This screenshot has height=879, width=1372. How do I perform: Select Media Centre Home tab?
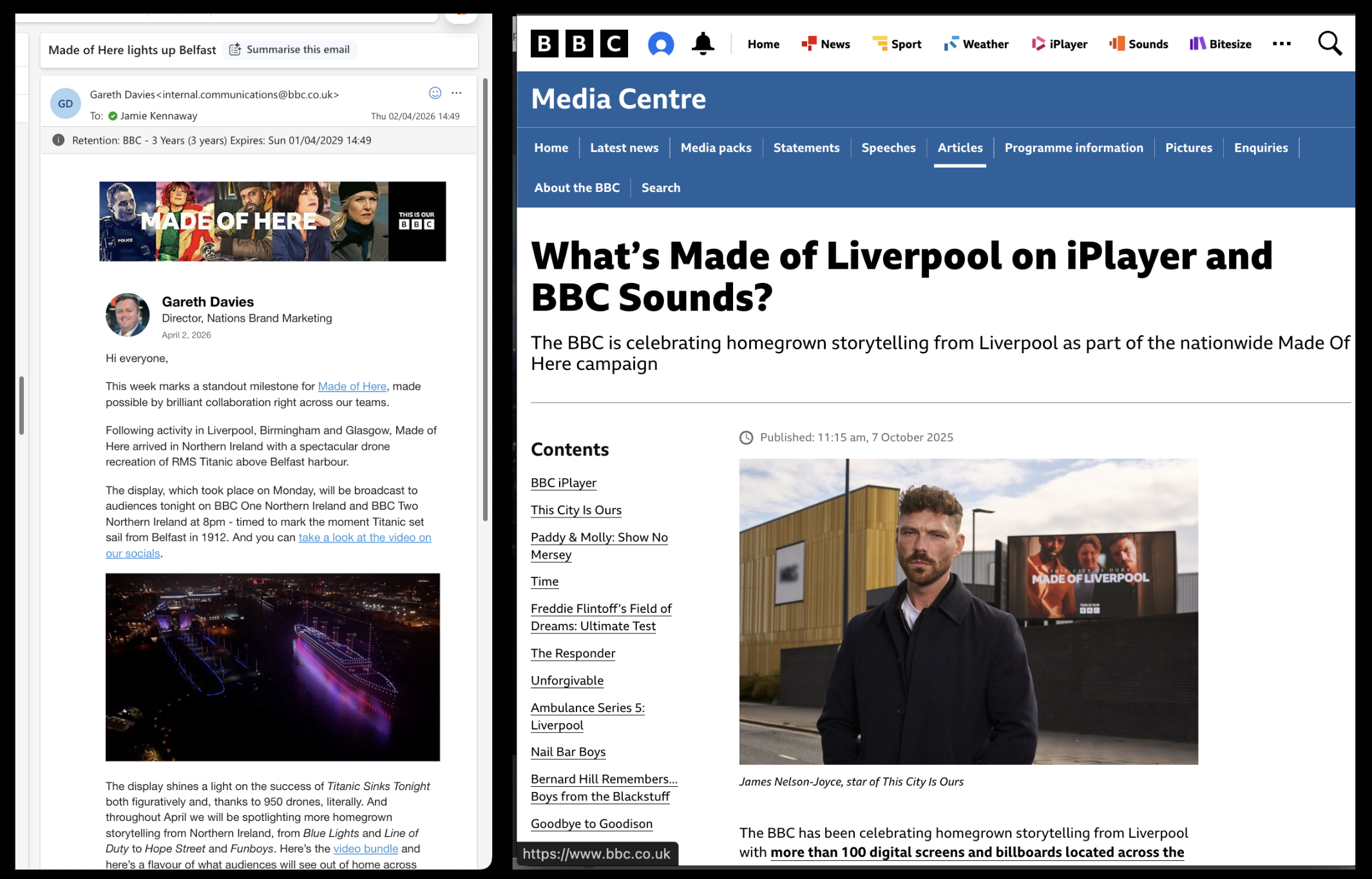551,148
